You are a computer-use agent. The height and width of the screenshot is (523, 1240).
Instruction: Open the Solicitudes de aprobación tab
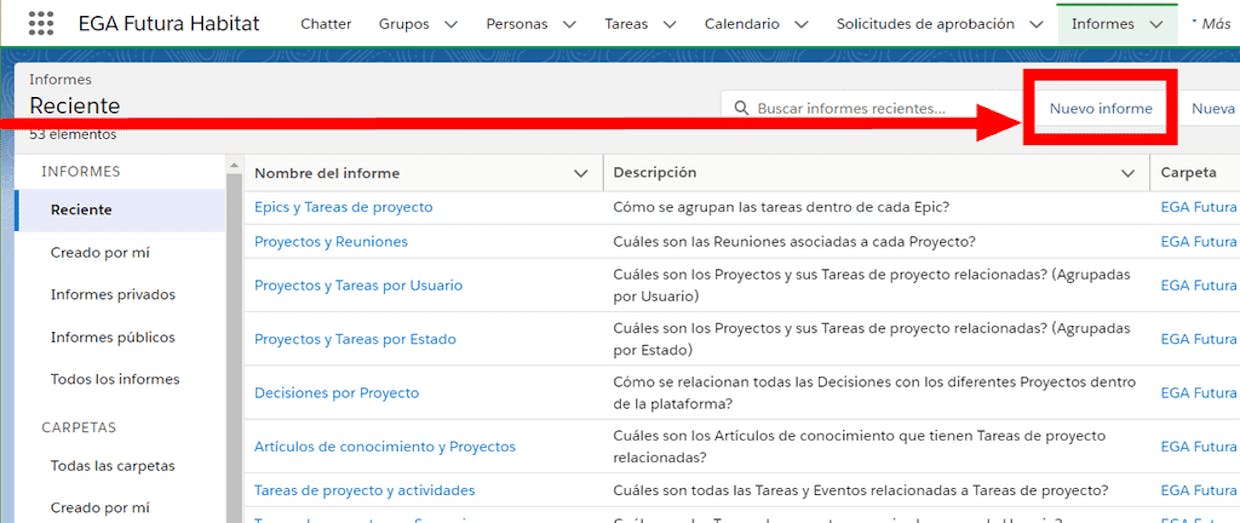click(x=925, y=24)
